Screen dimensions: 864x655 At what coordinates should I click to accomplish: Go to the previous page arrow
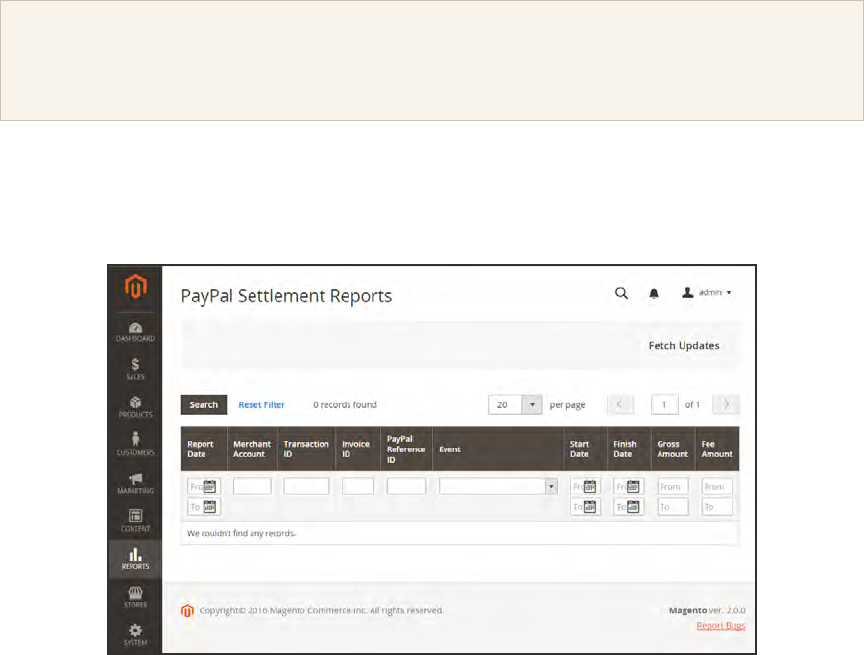pos(620,405)
